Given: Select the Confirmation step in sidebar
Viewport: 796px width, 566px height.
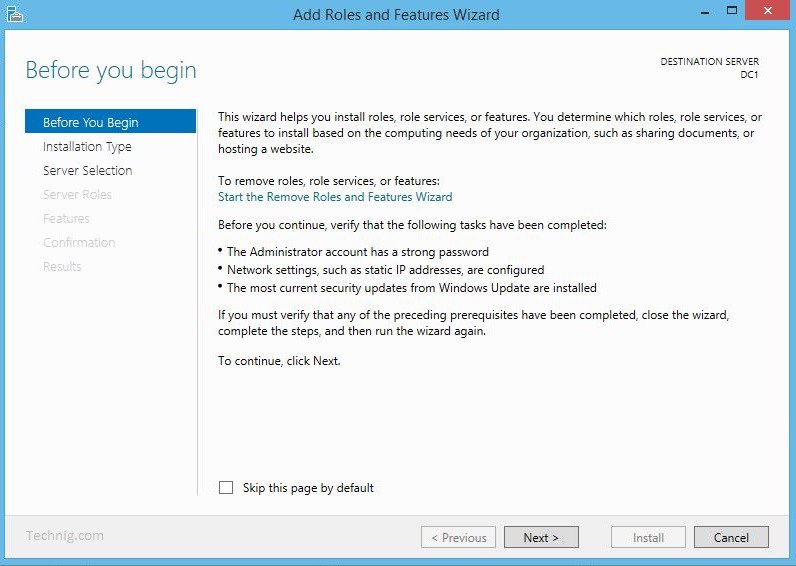Looking at the screenshot, I should tap(79, 243).
